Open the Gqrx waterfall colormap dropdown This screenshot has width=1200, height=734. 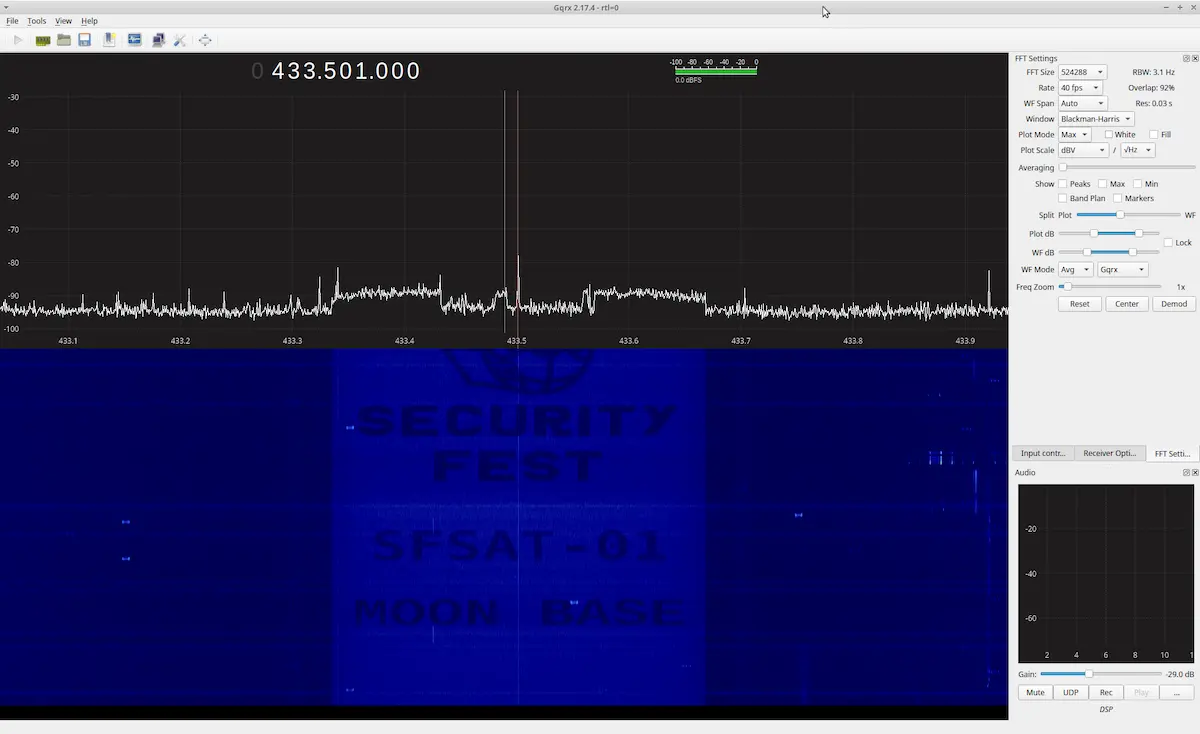[x=1122, y=270]
